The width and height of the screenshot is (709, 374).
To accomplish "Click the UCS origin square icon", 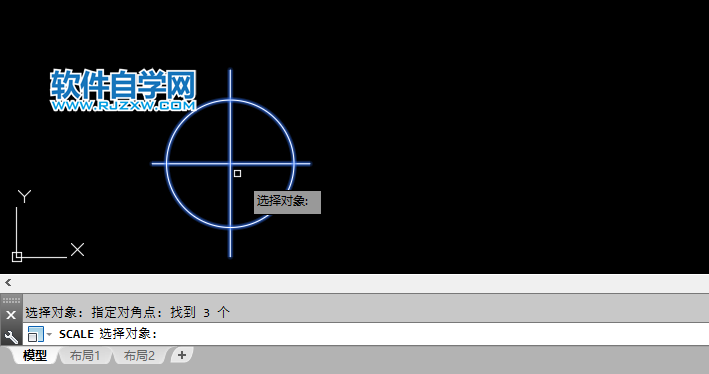I will (x=17, y=257).
